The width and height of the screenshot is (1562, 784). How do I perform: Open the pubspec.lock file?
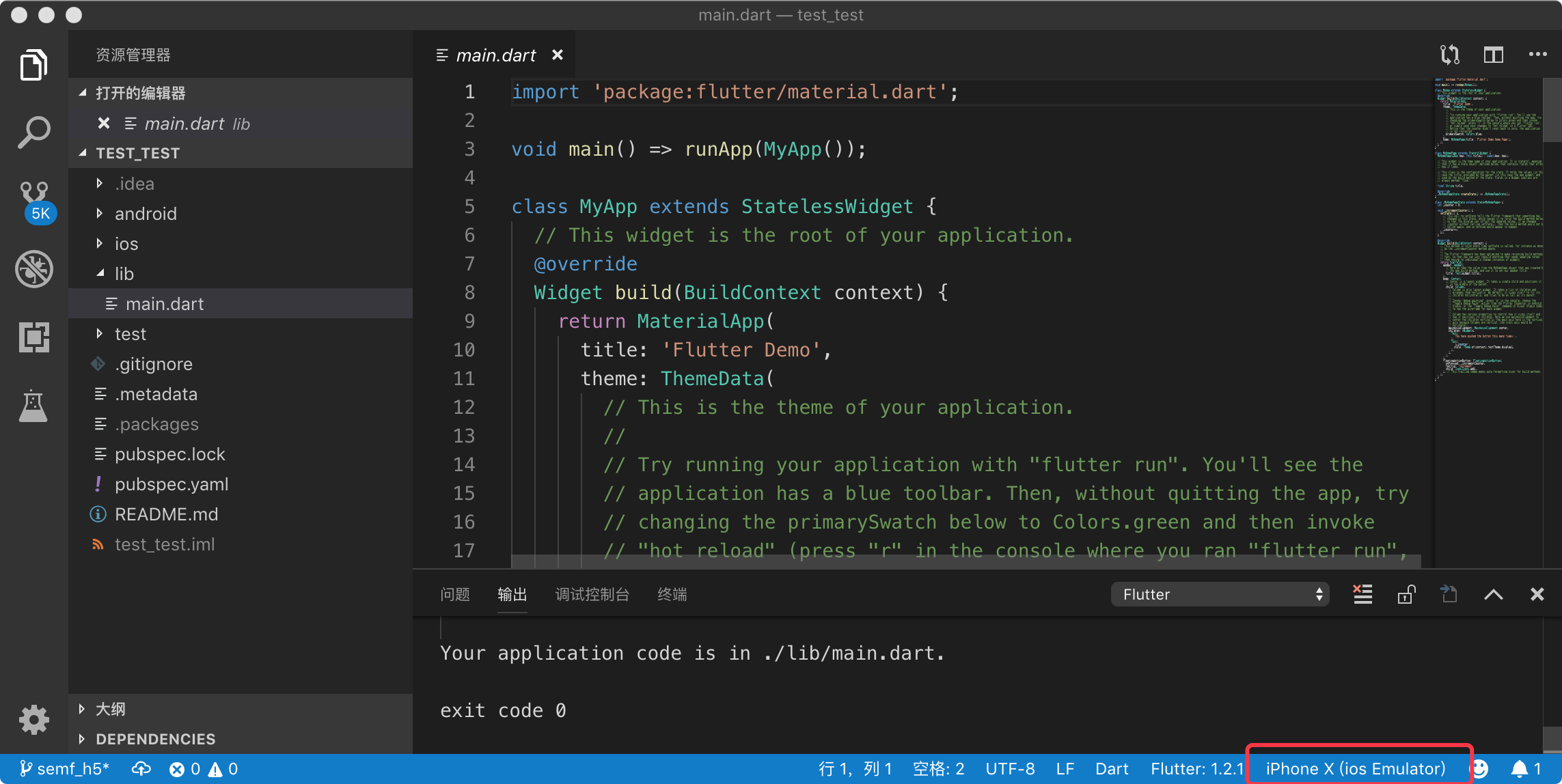pos(241,454)
